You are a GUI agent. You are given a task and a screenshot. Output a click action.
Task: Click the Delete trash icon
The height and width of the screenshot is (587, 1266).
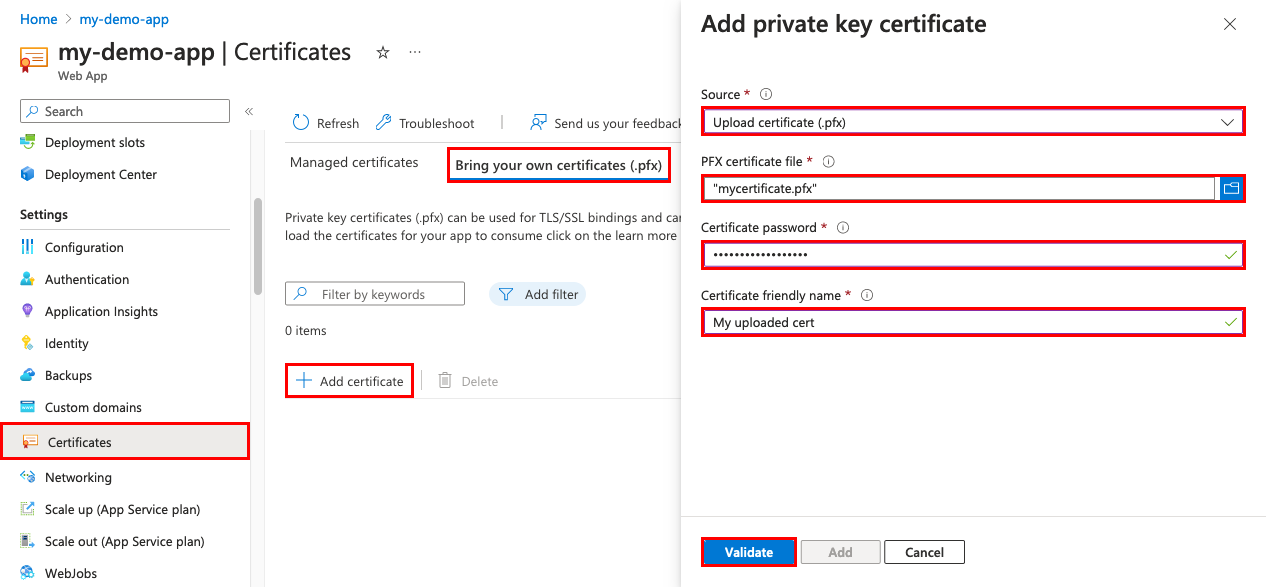point(445,380)
